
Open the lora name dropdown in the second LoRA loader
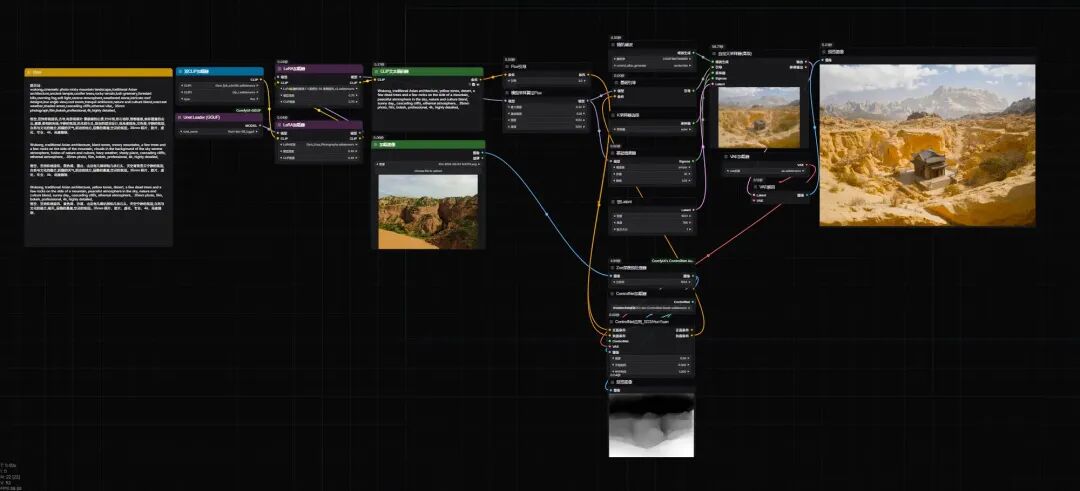click(319, 145)
